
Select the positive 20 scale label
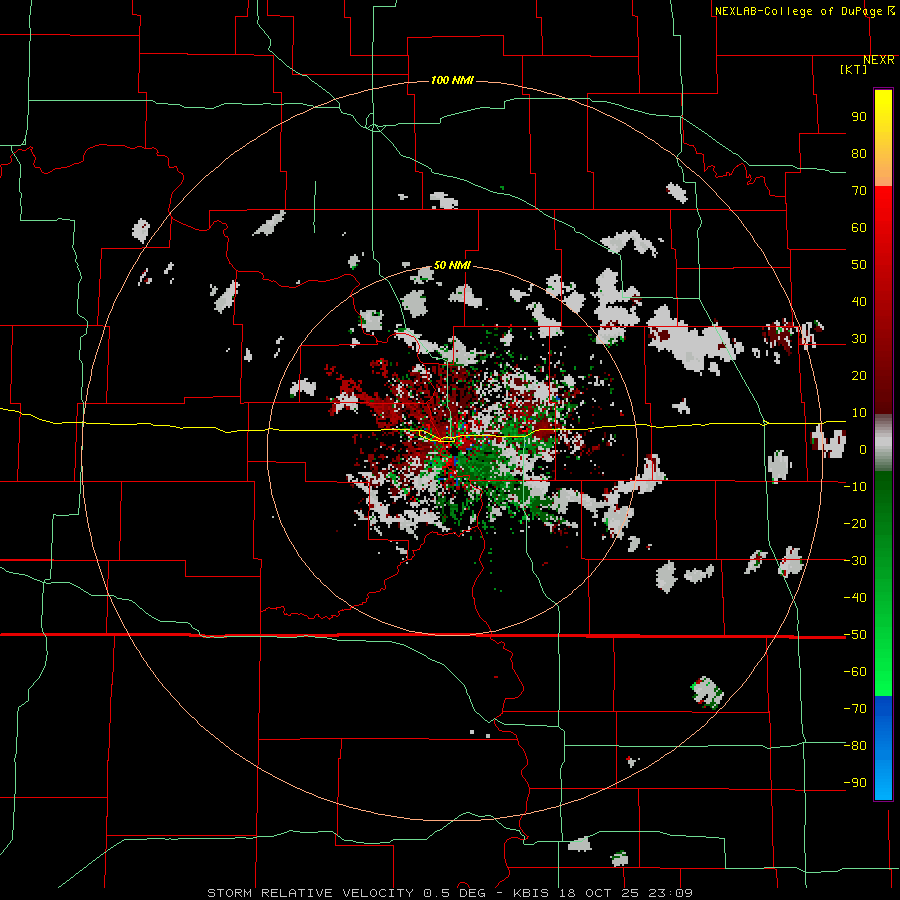point(859,376)
